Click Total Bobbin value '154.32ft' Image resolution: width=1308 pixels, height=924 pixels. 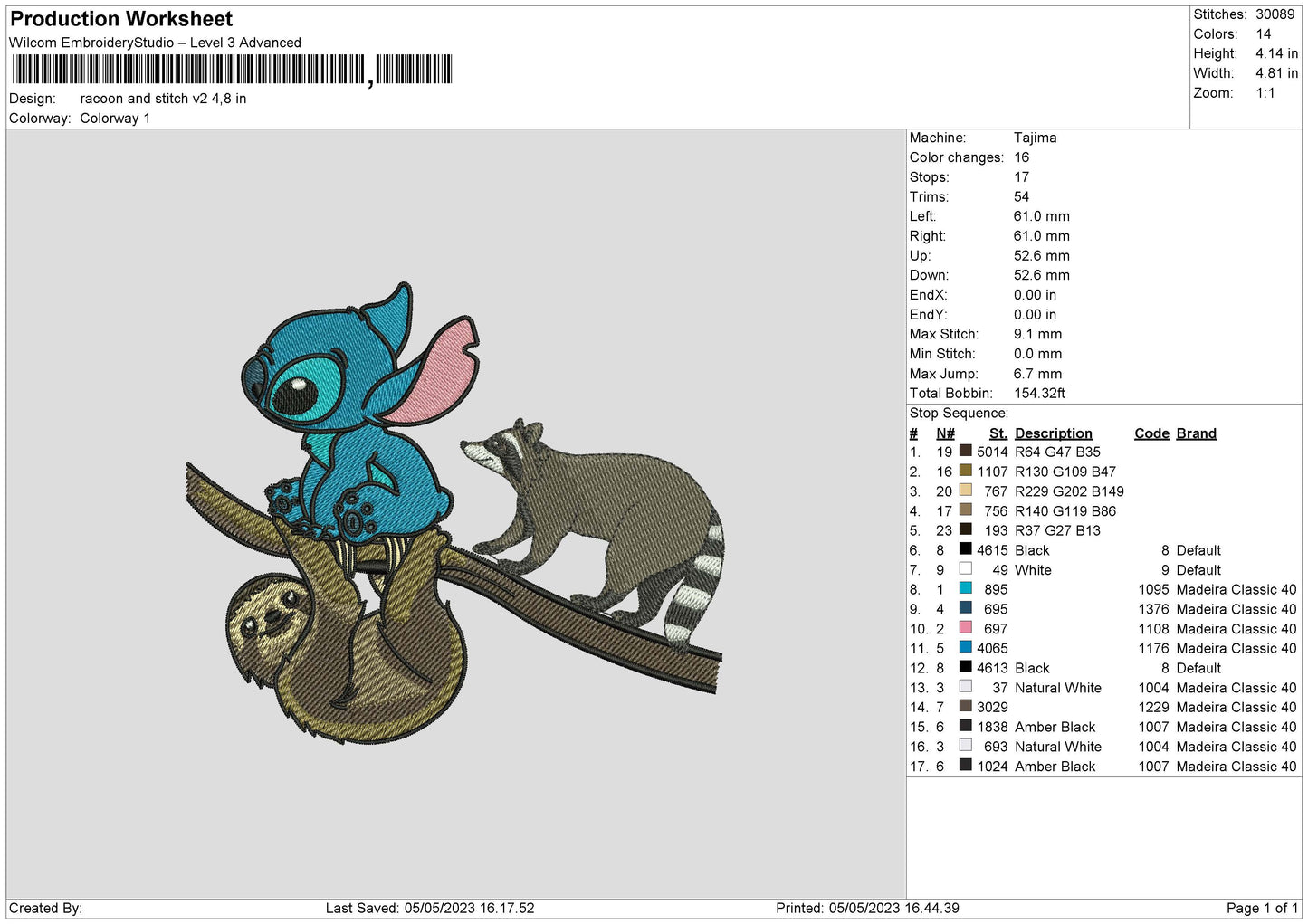[1039, 393]
